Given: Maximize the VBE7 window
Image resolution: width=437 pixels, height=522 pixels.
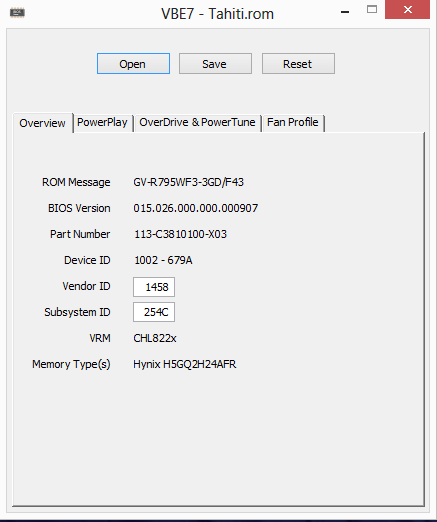Looking at the screenshot, I should [372, 9].
